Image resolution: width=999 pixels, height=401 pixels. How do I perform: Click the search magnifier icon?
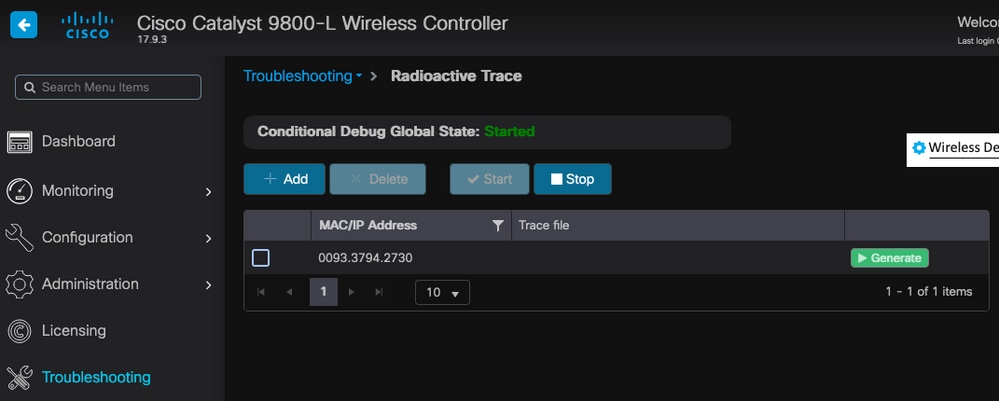(x=29, y=87)
